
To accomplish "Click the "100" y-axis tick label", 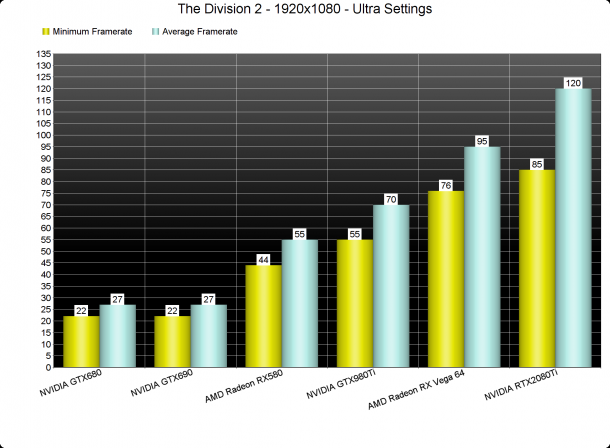I will click(44, 135).
